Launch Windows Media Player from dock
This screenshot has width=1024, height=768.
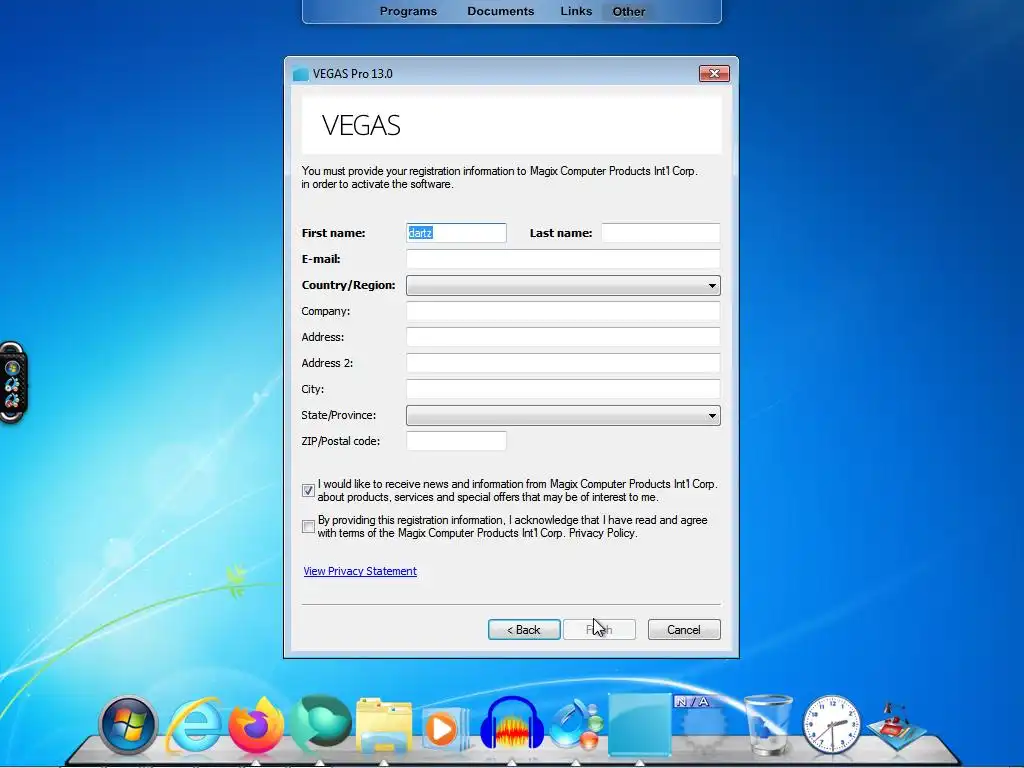tap(446, 728)
